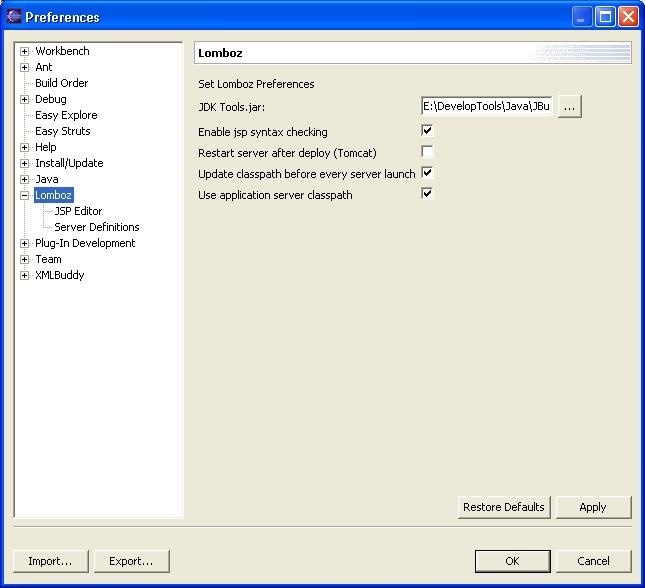
Task: Maximize the Preferences window
Action: [605, 17]
